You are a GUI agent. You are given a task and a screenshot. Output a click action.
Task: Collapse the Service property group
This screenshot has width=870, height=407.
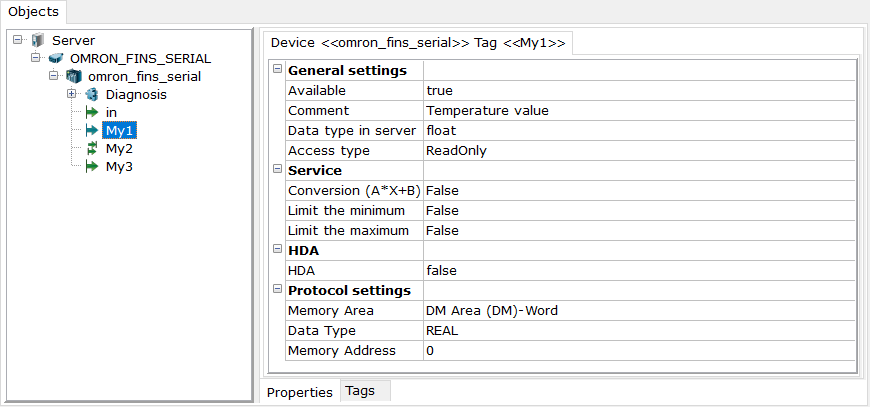pyautogui.click(x=277, y=169)
